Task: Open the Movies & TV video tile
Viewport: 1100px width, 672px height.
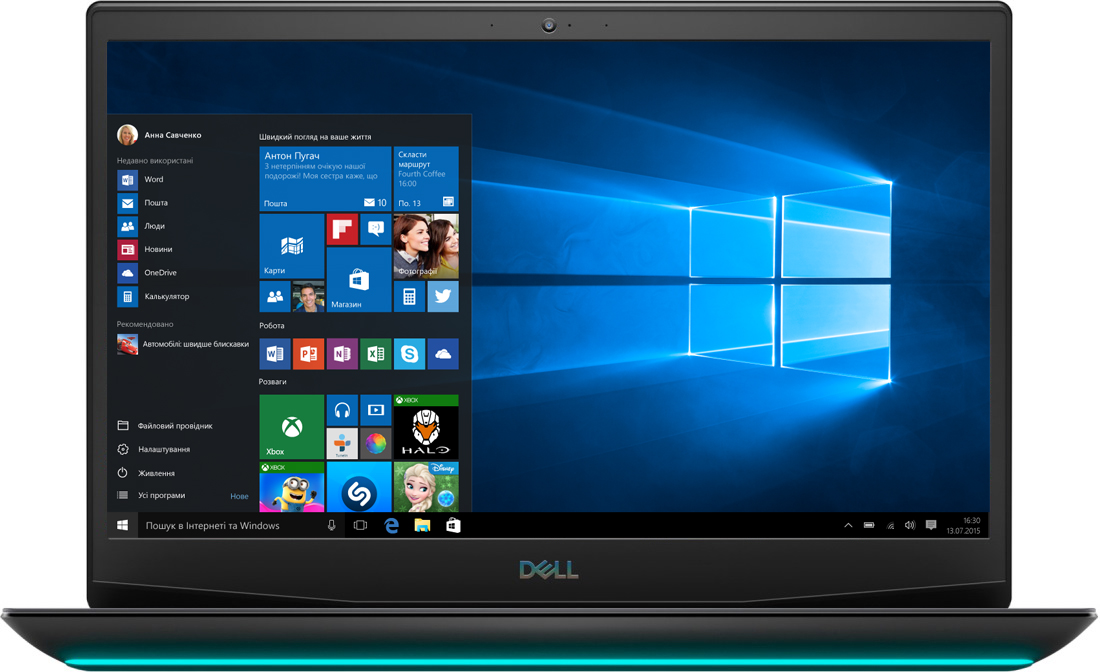Action: 375,410
